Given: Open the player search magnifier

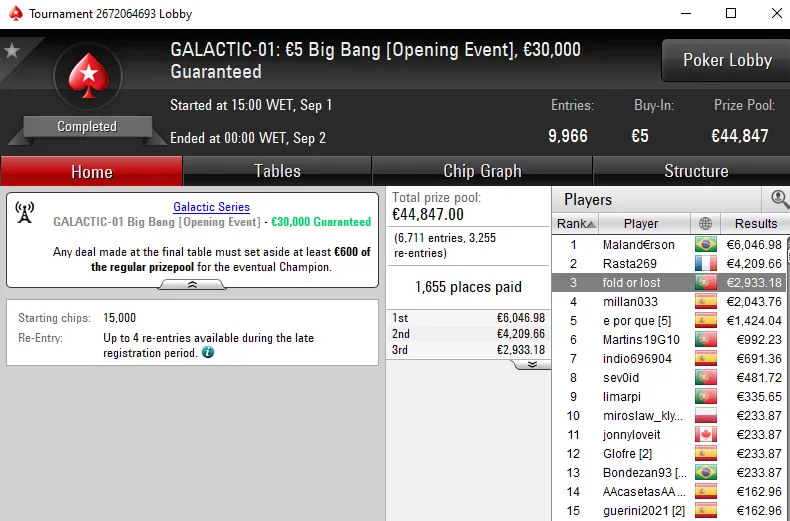Looking at the screenshot, I should click(779, 199).
